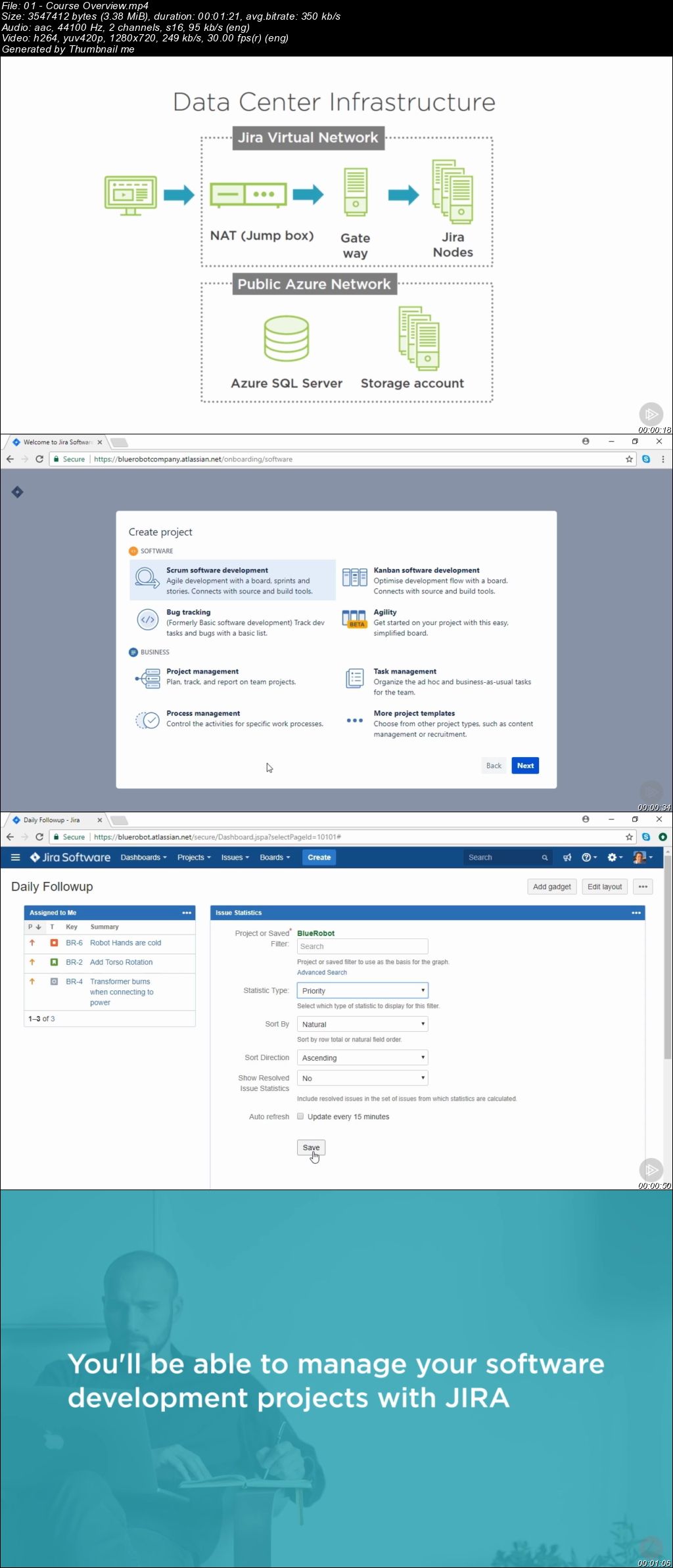Sort by the Summary column header
The image size is (673, 1568).
click(104, 927)
